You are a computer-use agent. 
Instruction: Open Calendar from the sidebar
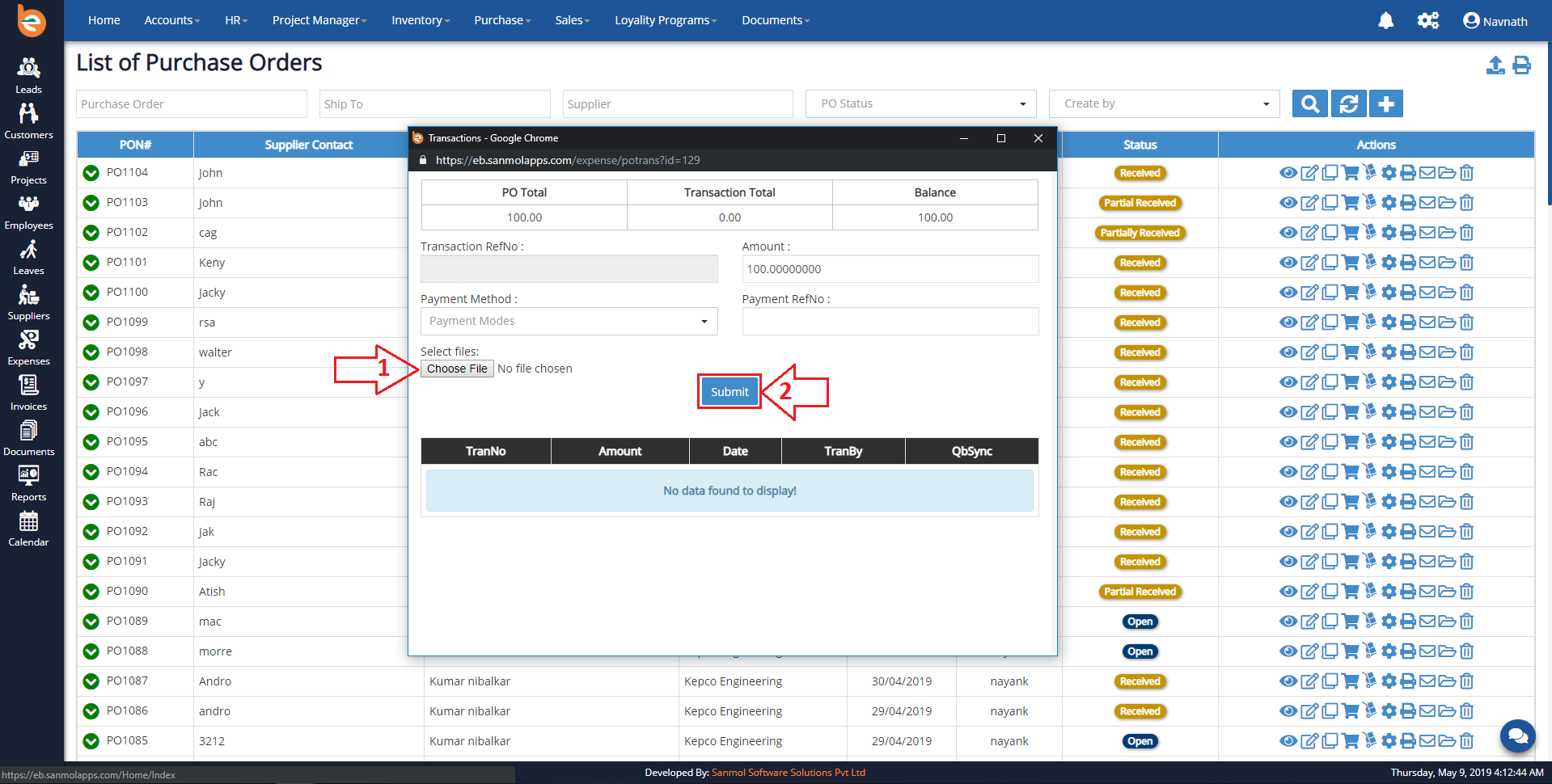point(28,529)
